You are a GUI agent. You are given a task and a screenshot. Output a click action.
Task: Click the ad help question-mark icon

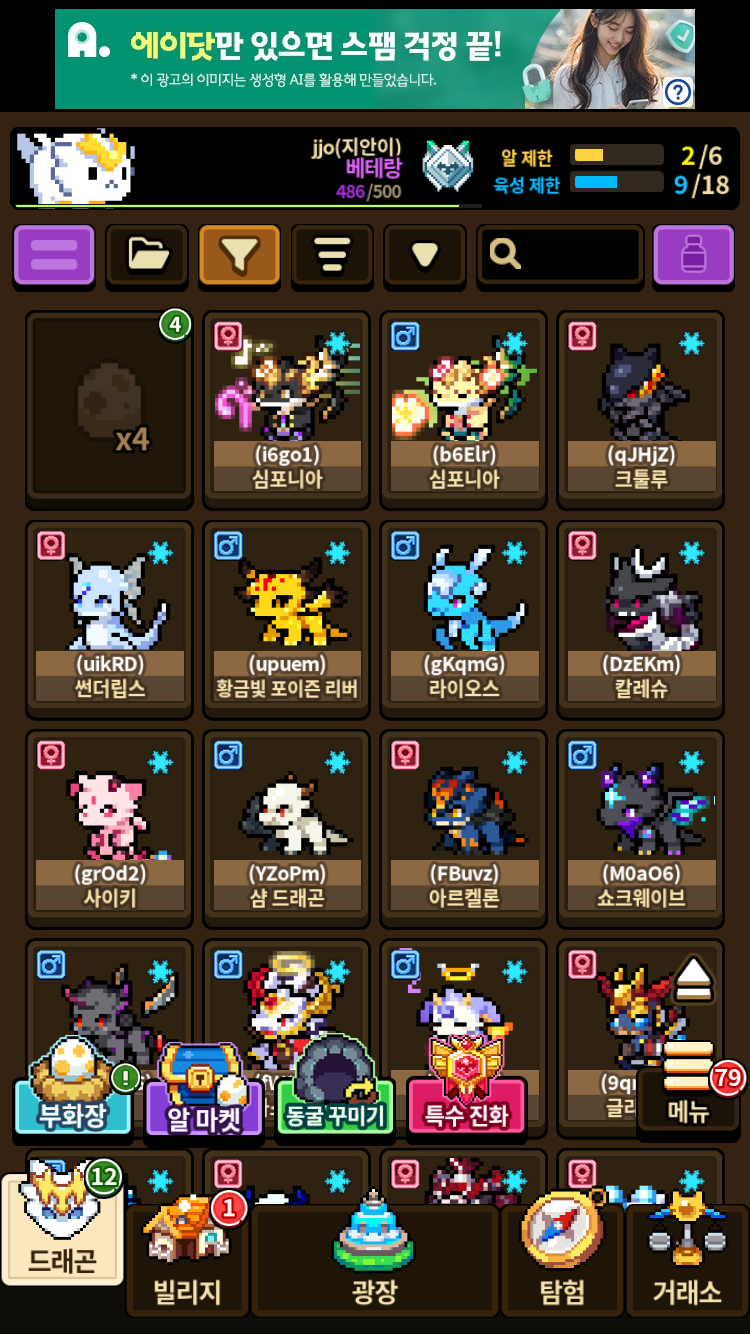click(678, 92)
